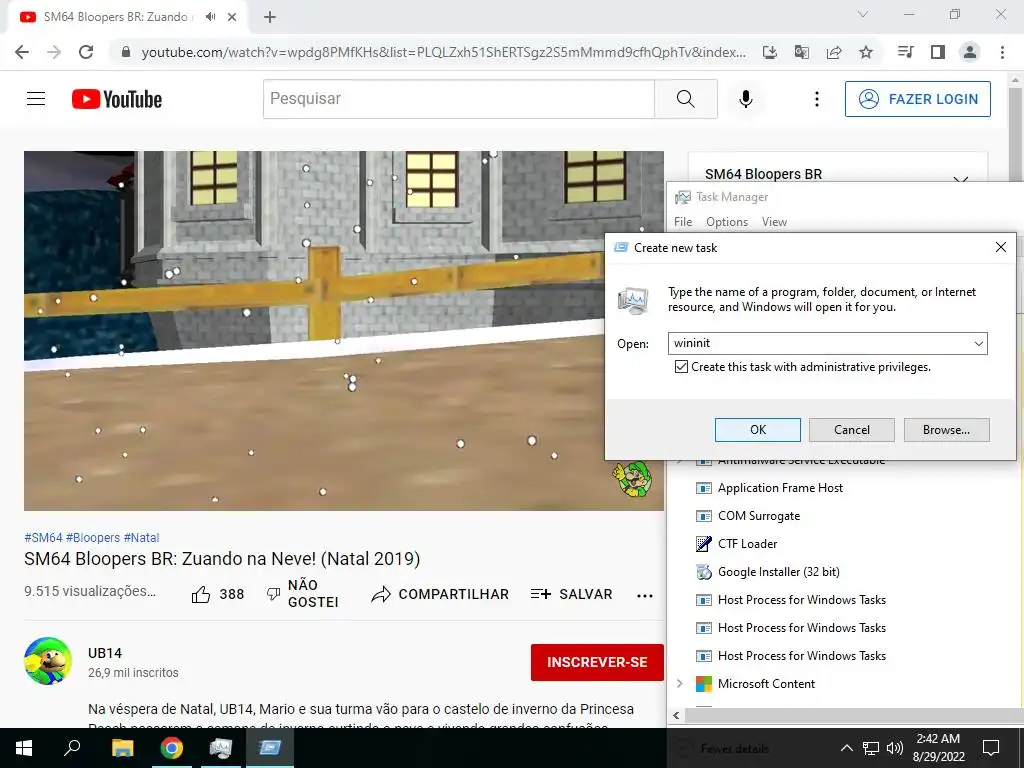Toggle Chrome side panel icon
This screenshot has width=1024, height=768.
click(938, 52)
